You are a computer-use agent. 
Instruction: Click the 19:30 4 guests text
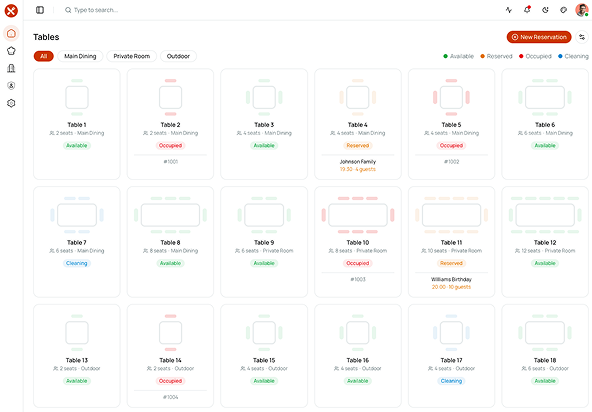click(358, 169)
